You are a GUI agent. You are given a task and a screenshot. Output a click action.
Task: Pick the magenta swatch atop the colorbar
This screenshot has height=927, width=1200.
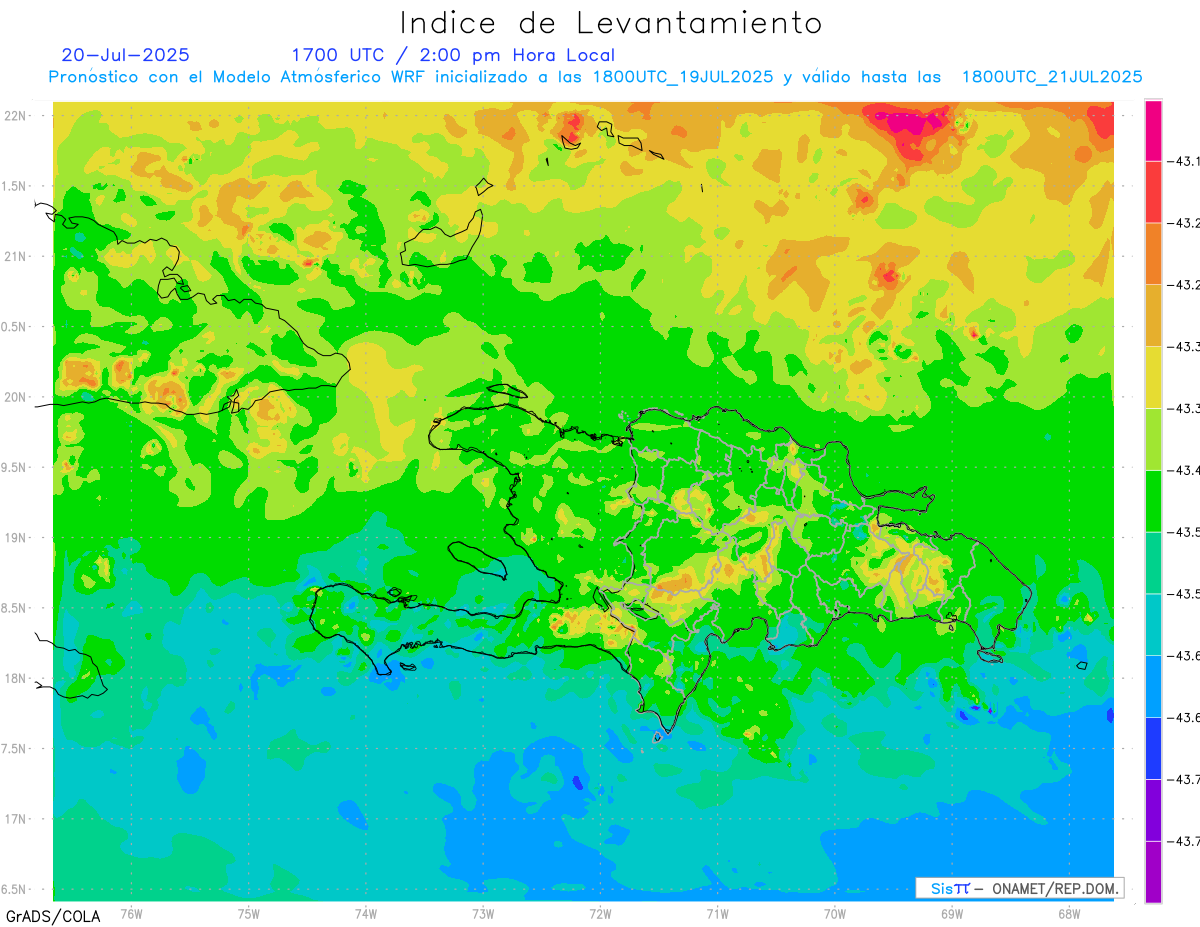pyautogui.click(x=1153, y=130)
